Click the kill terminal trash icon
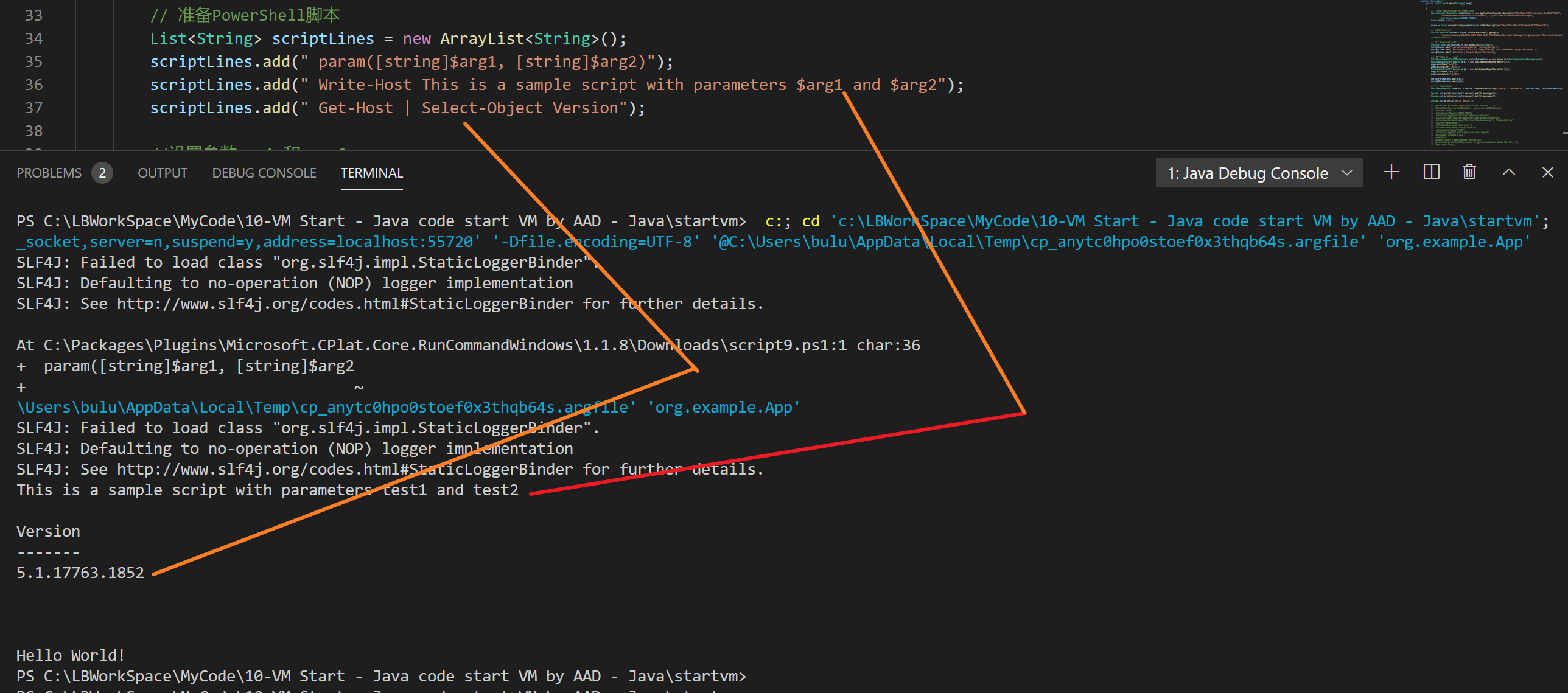 click(1469, 172)
